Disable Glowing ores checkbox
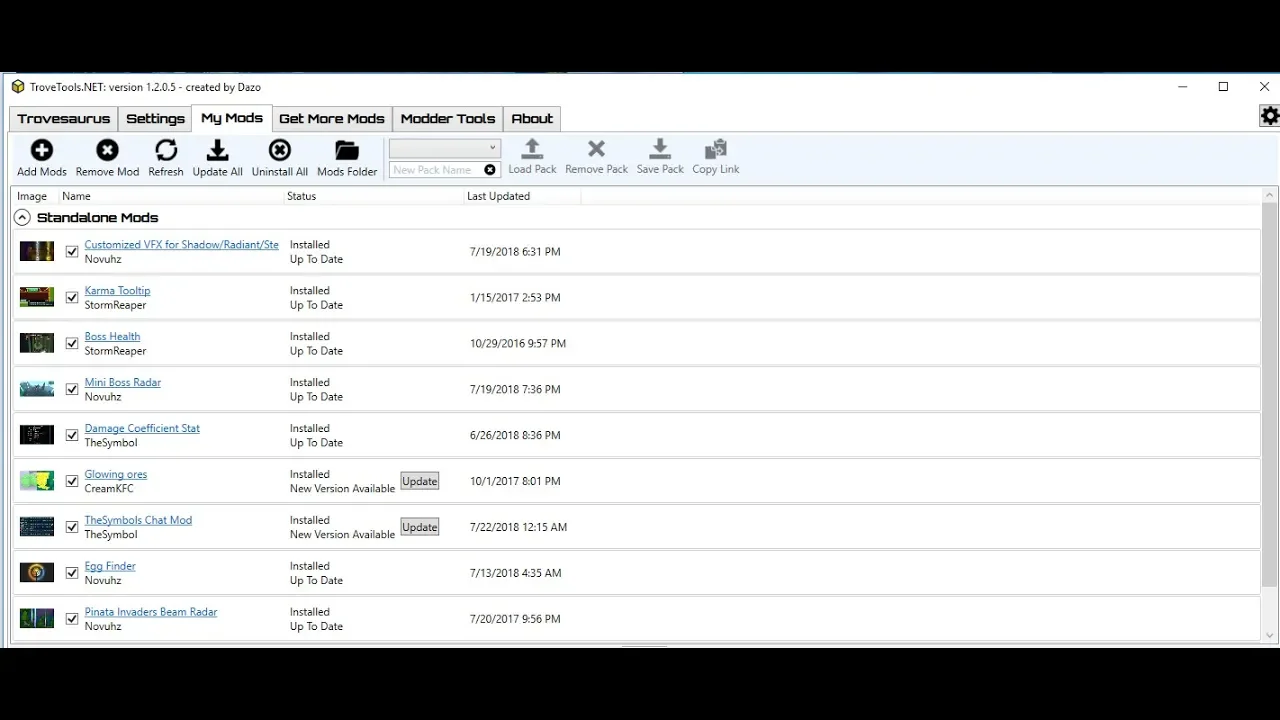The image size is (1280, 720). (72, 482)
